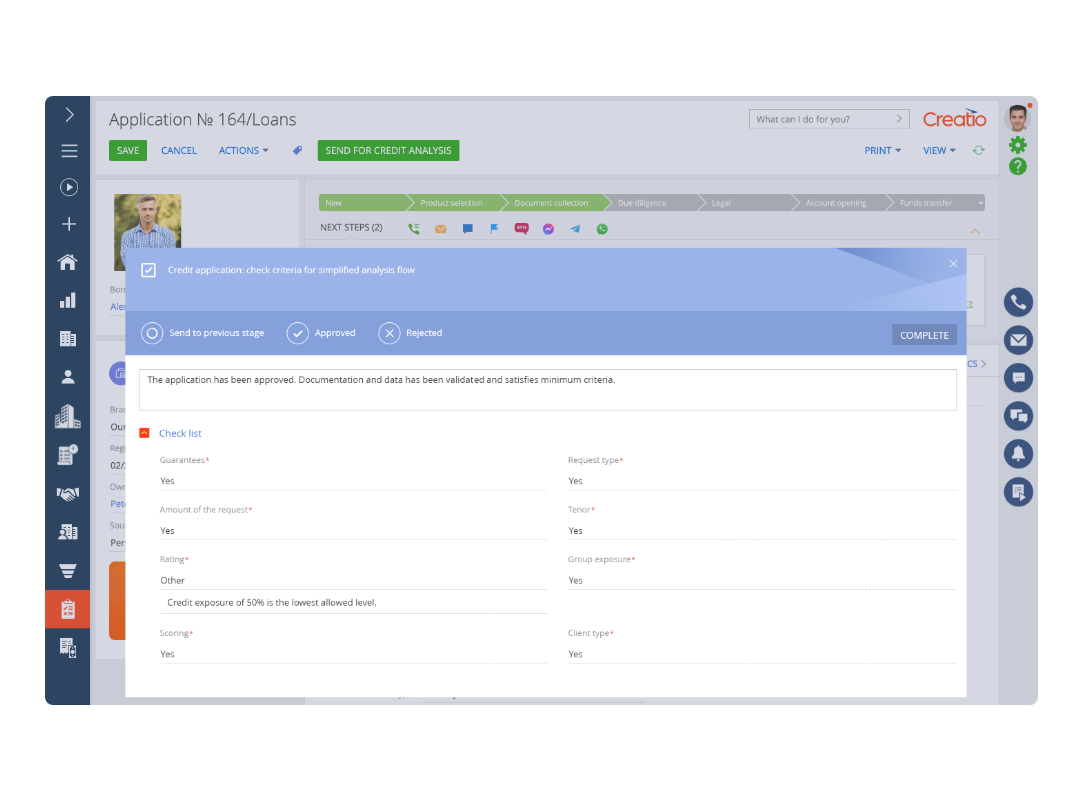
Task: Toggle the credit application task checkbox
Action: point(148,270)
